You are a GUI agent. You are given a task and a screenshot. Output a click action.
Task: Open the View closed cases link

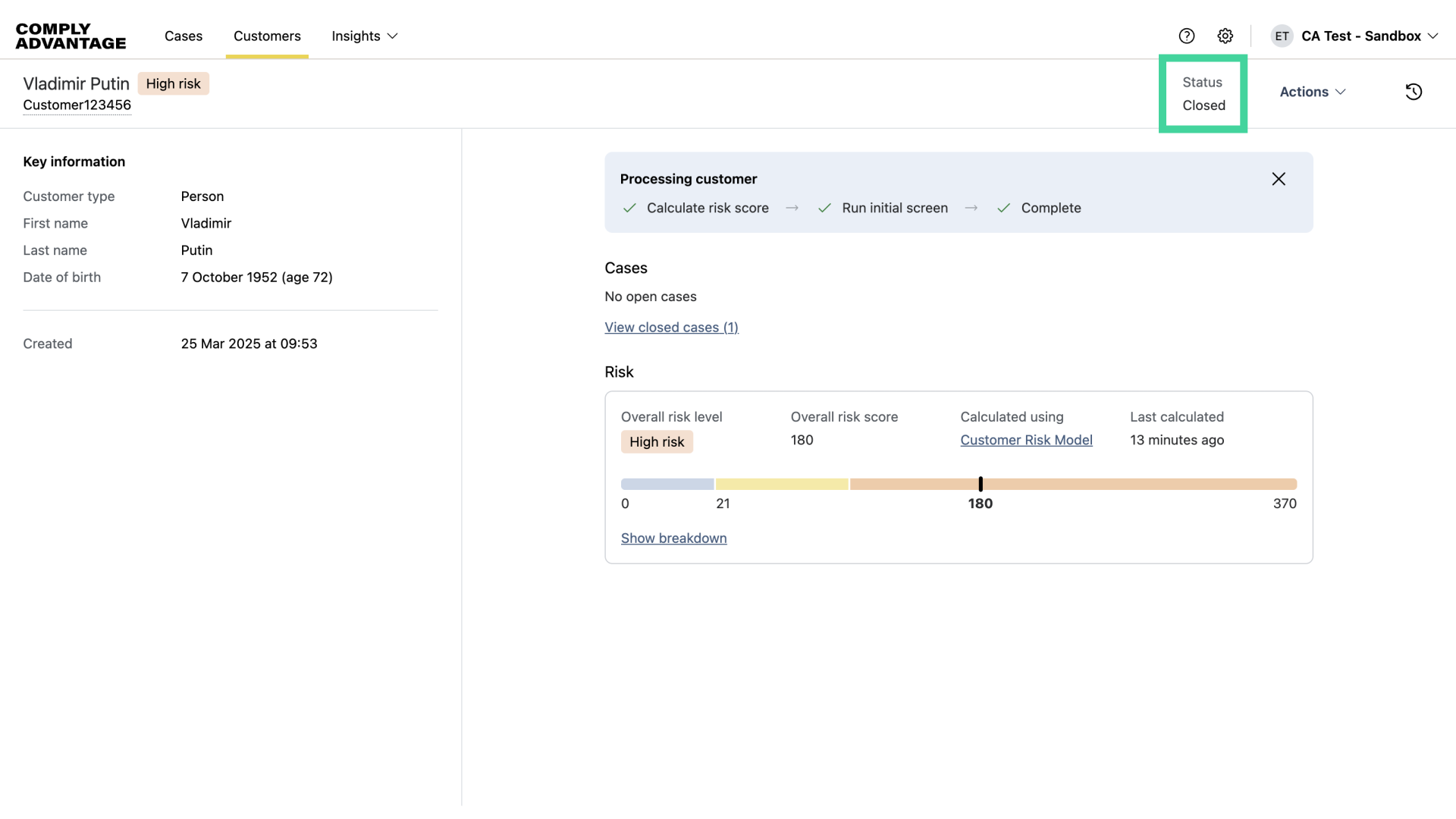[671, 327]
